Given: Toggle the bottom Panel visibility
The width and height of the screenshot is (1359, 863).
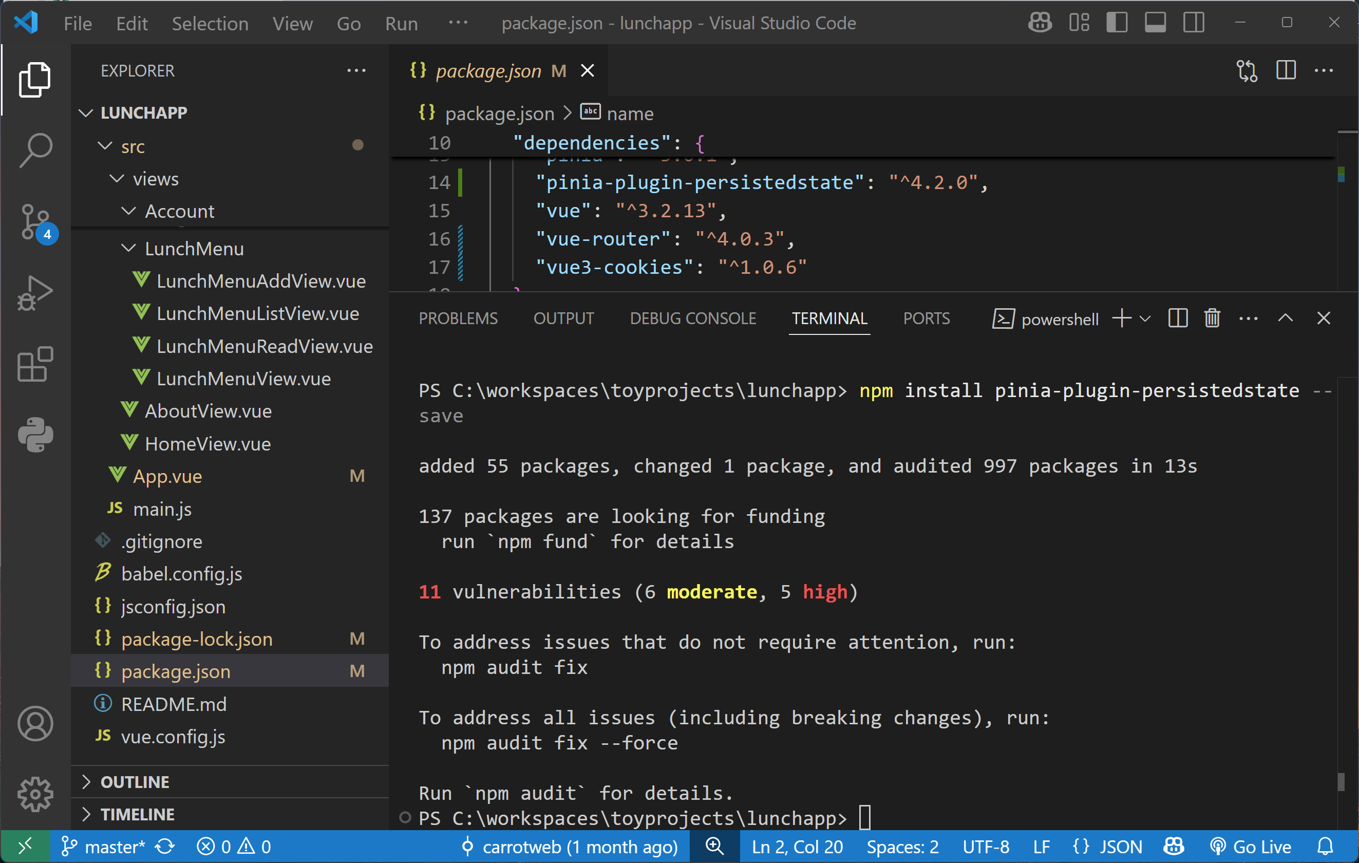Looking at the screenshot, I should point(1155,22).
